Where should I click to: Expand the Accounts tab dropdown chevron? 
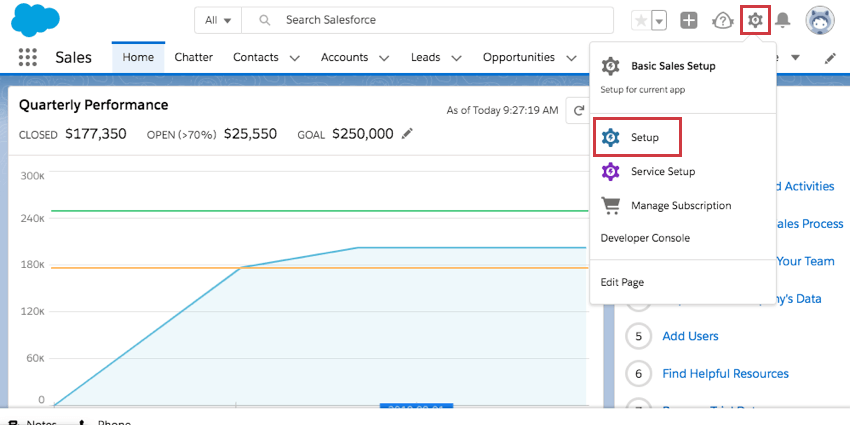click(384, 58)
